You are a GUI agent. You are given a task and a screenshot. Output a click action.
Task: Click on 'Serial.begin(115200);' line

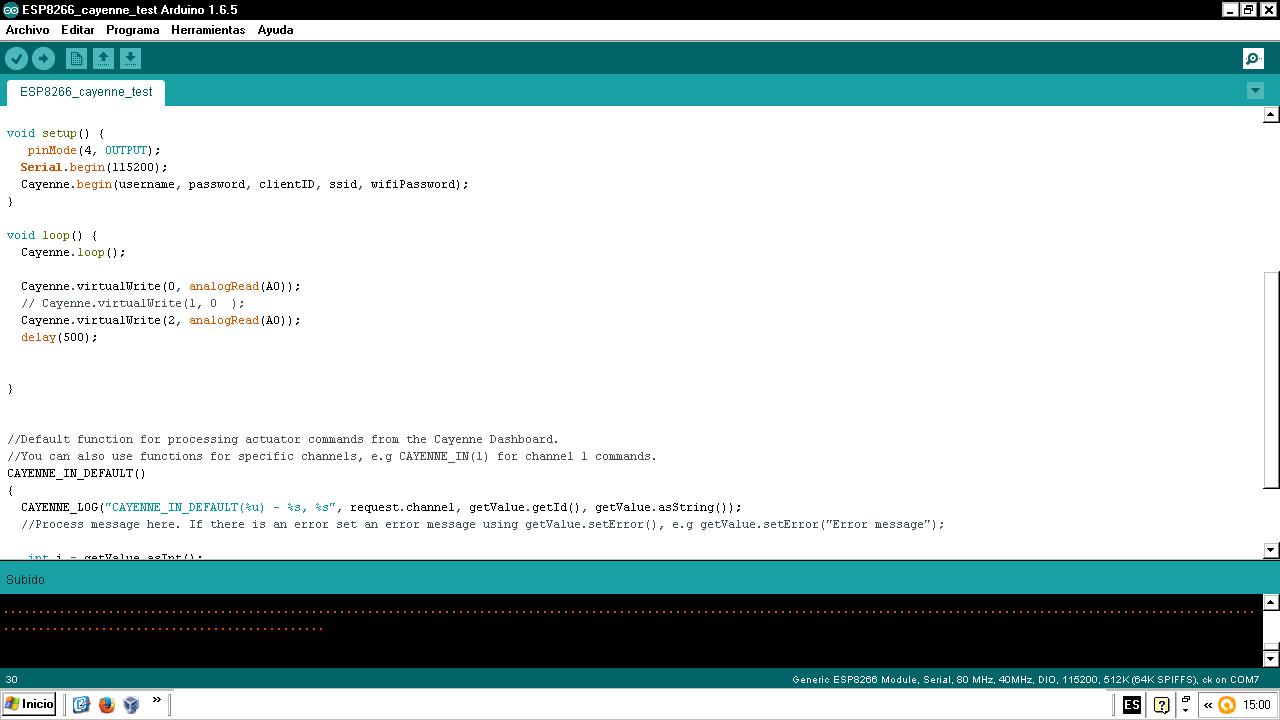point(94,167)
